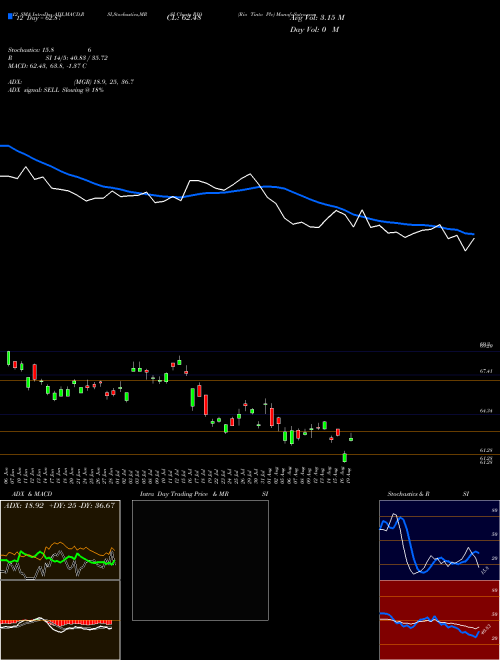Click the Stochastics & RSI panel title
Screen dimensions: 500x660
pyautogui.click(x=428, y=494)
